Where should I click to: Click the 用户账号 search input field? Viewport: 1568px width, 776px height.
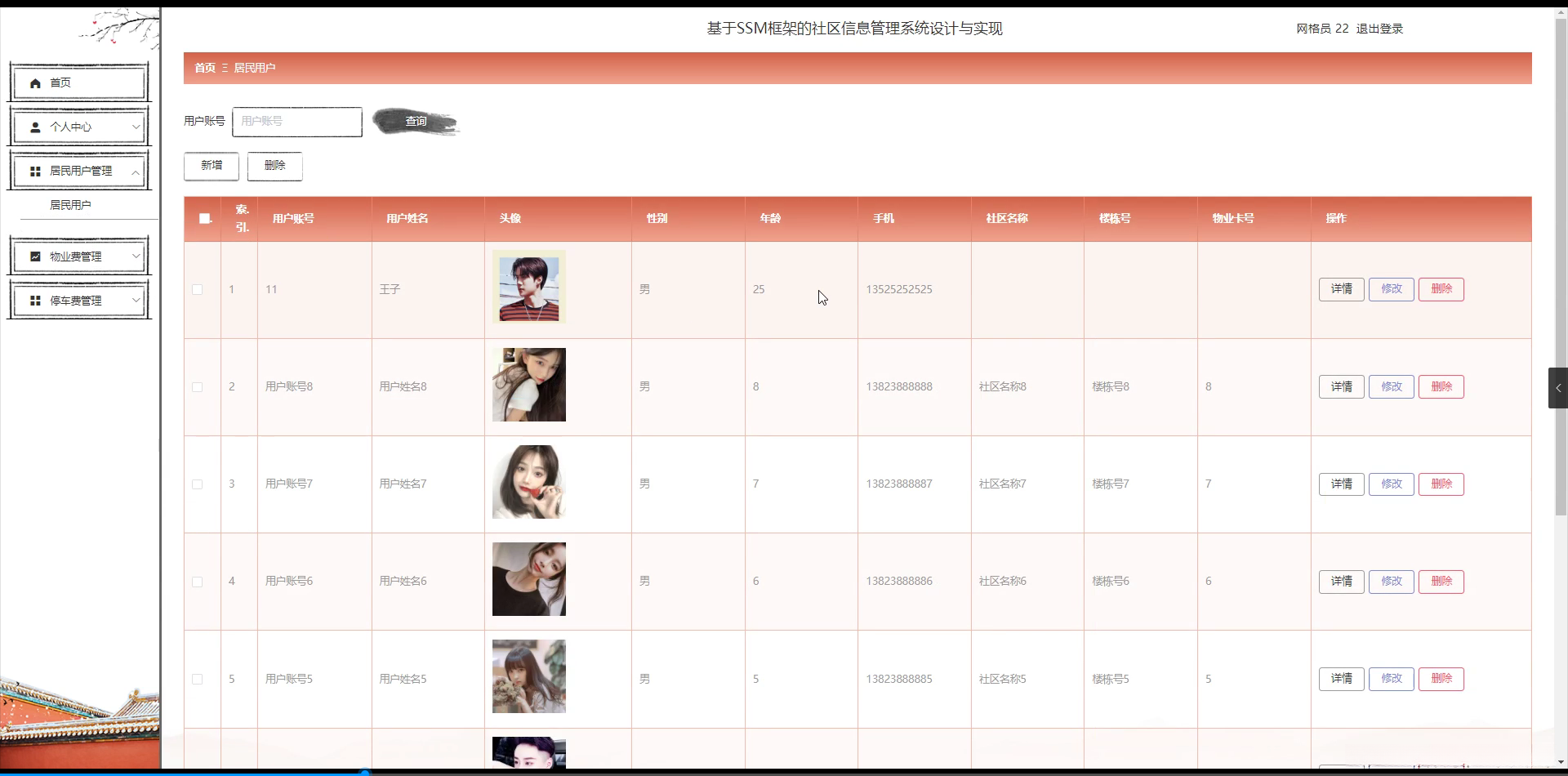297,122
